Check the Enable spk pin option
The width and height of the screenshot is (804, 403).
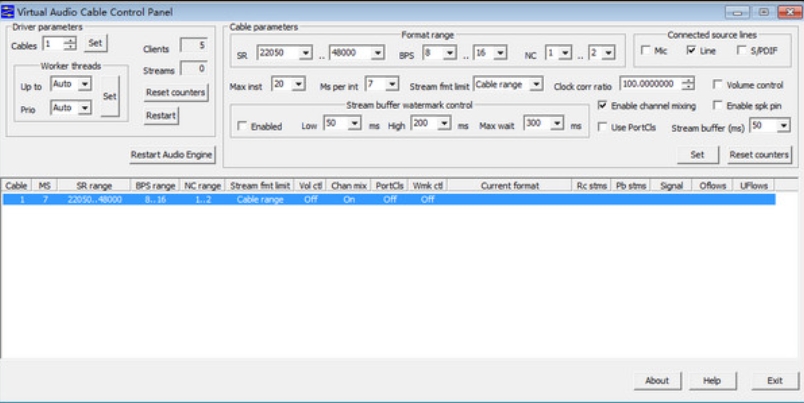[x=718, y=106]
